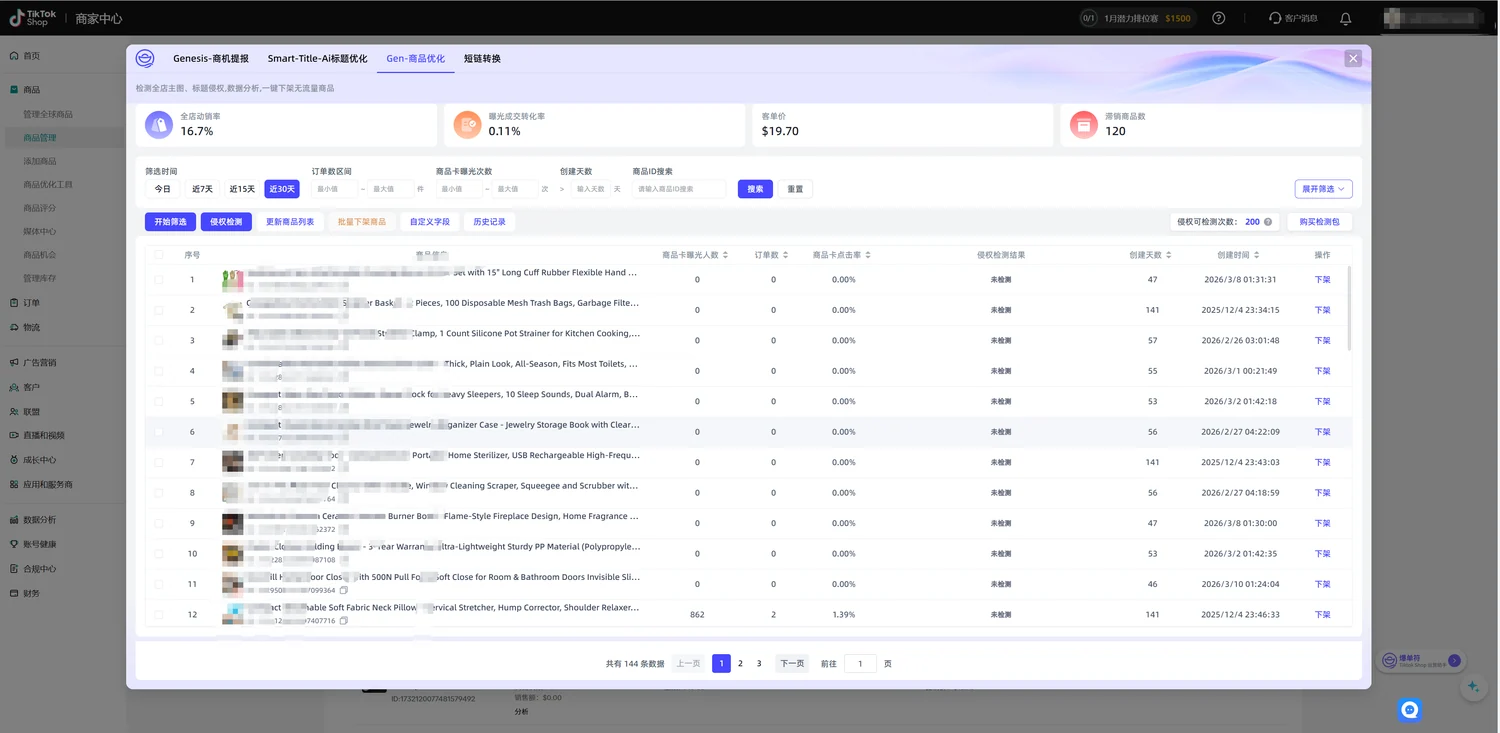This screenshot has width=1500, height=733.
Task: Click 下架 link for row 12
Action: point(1322,615)
